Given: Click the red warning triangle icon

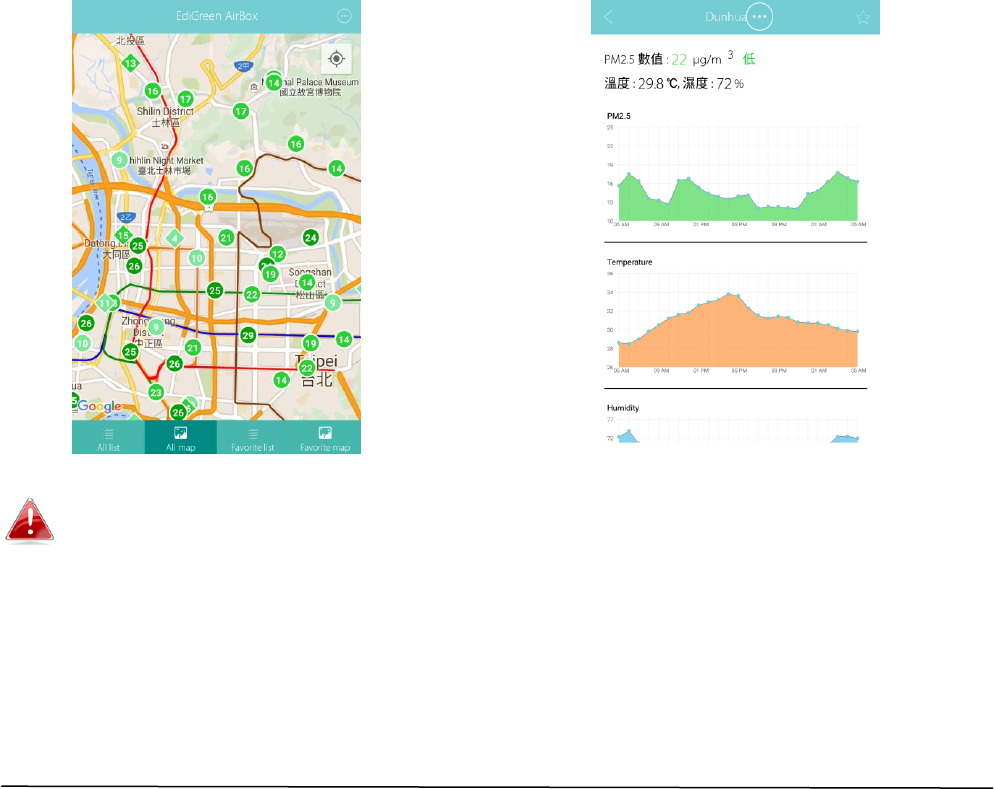Looking at the screenshot, I should pyautogui.click(x=30, y=522).
